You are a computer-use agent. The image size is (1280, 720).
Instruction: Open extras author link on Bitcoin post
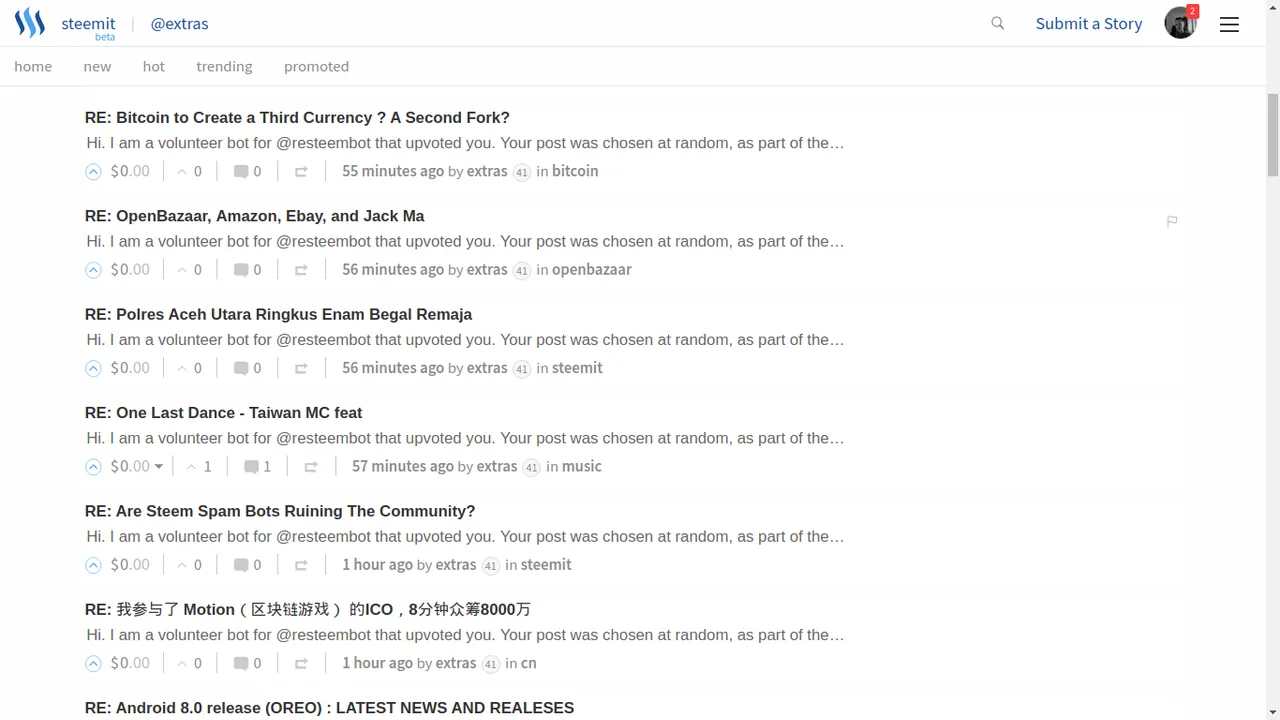487,171
